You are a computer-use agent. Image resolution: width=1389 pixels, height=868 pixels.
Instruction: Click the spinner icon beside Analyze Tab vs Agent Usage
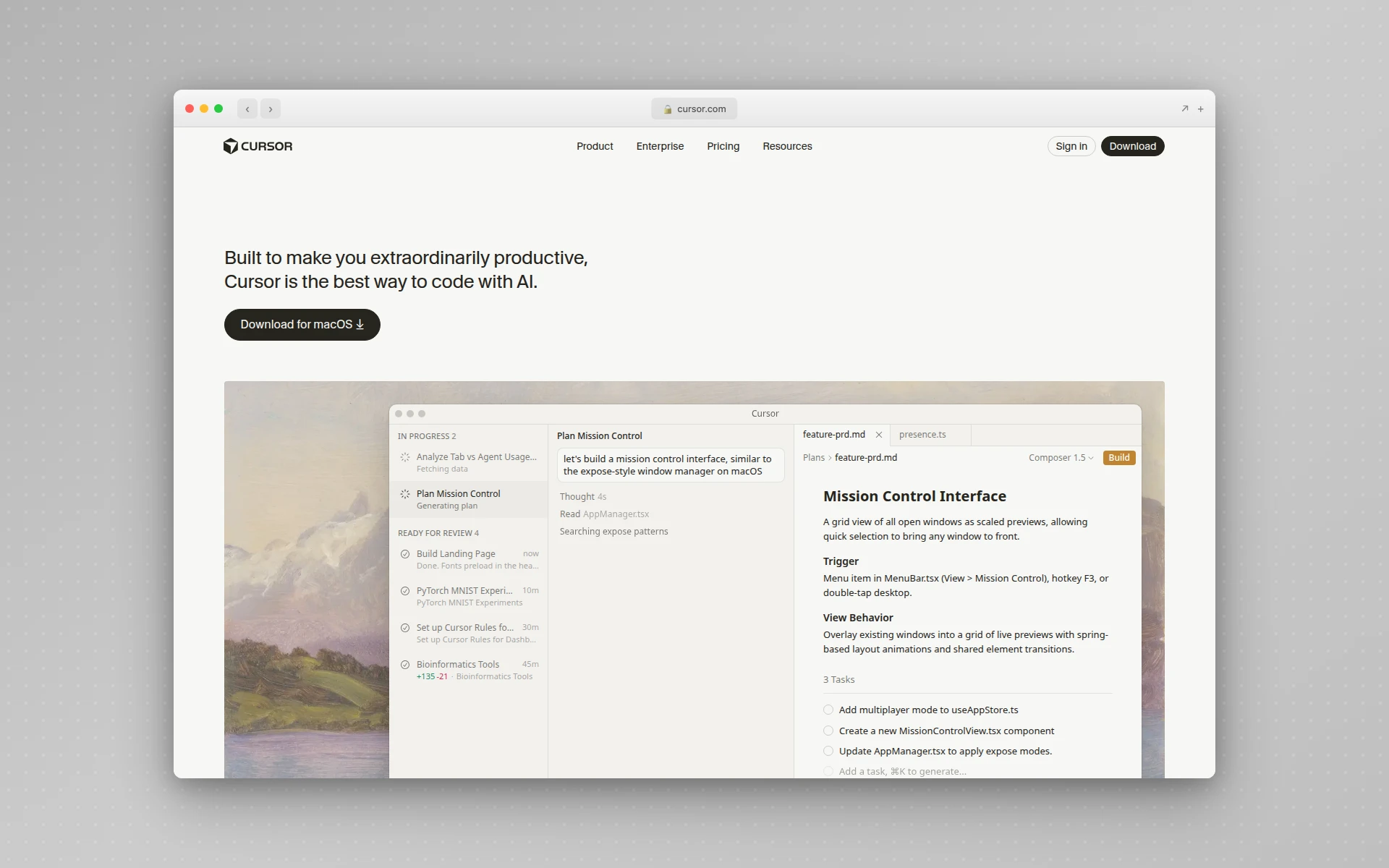[x=404, y=457]
